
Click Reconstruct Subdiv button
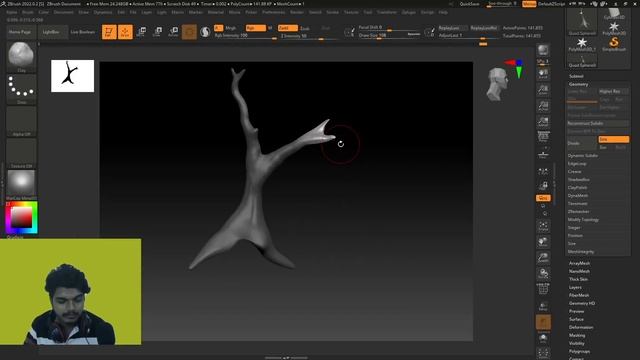598,123
